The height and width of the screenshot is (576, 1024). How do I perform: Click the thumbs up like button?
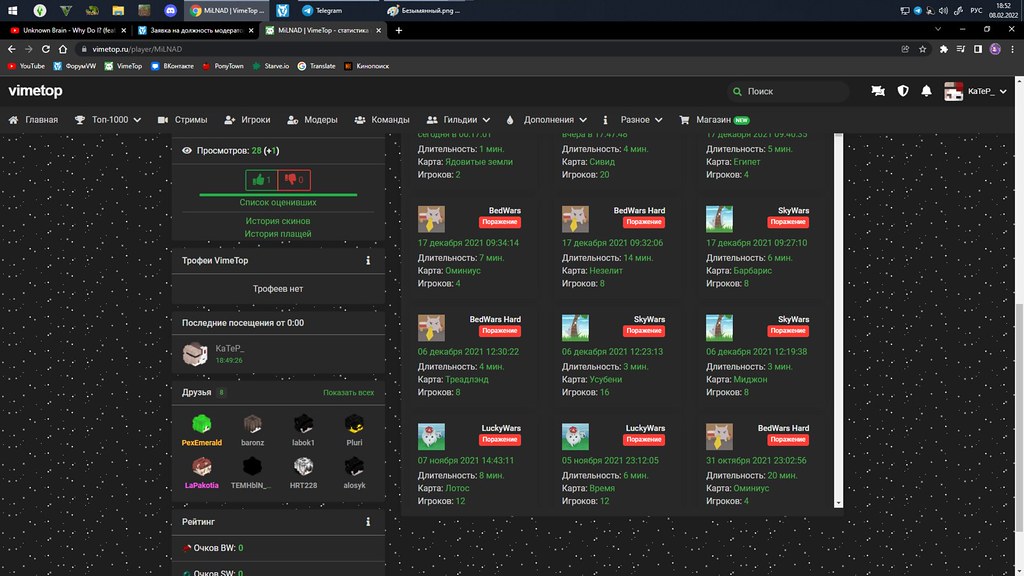[262, 180]
